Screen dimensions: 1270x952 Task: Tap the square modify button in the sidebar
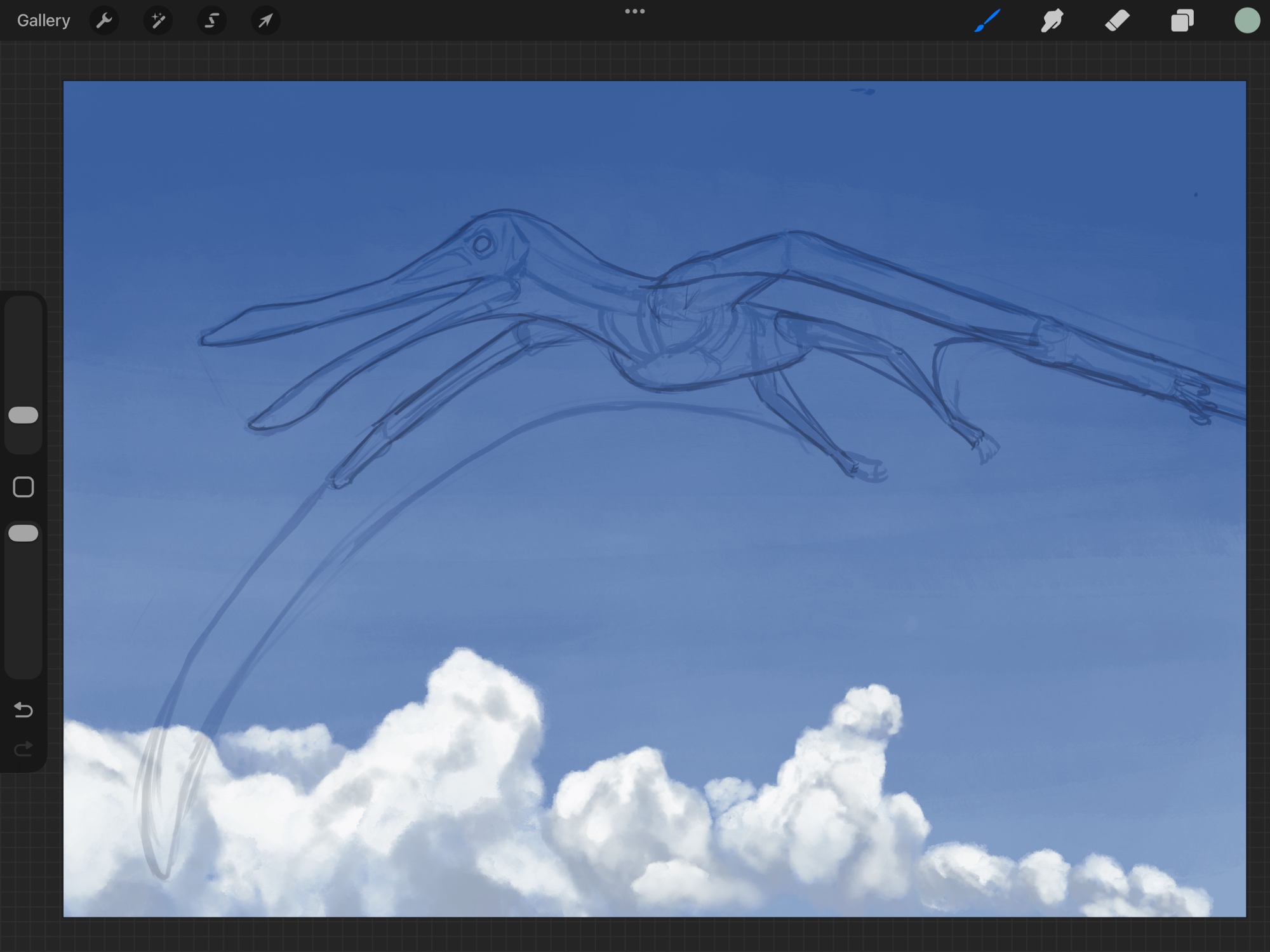click(x=23, y=487)
